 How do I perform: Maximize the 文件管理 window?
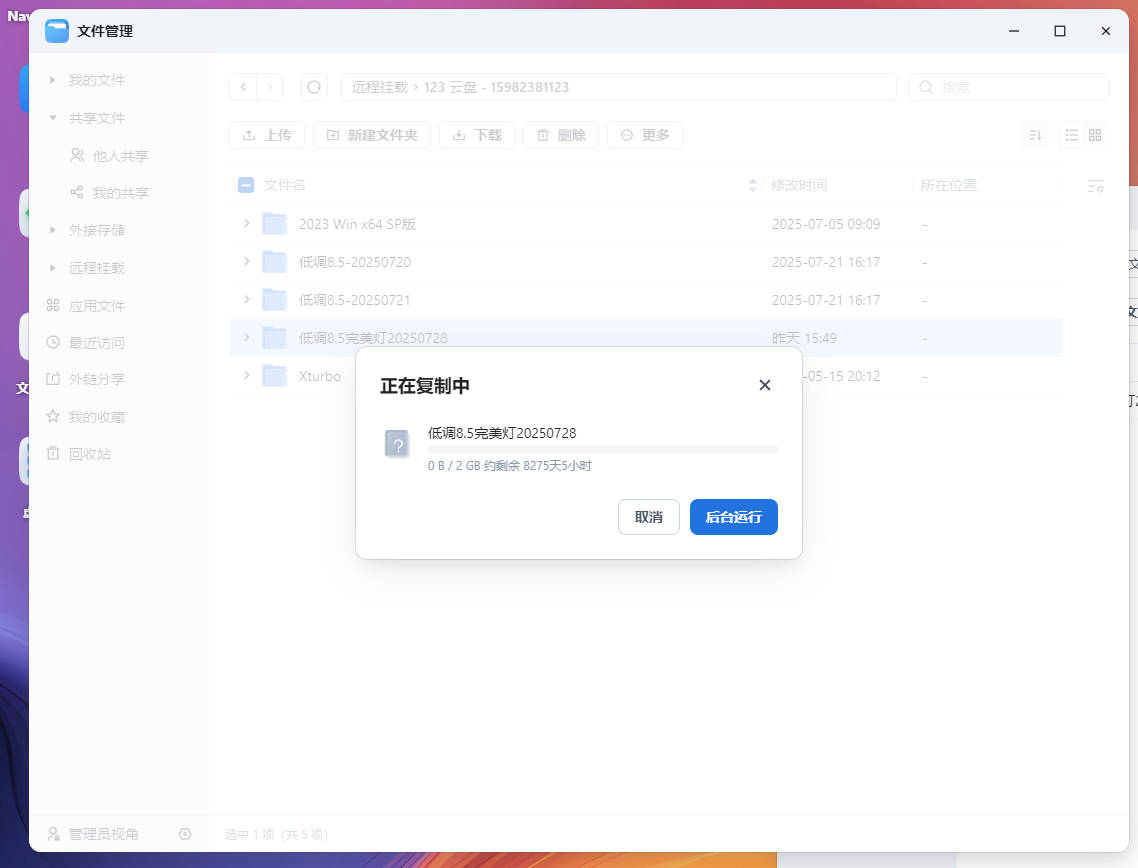coord(1060,31)
